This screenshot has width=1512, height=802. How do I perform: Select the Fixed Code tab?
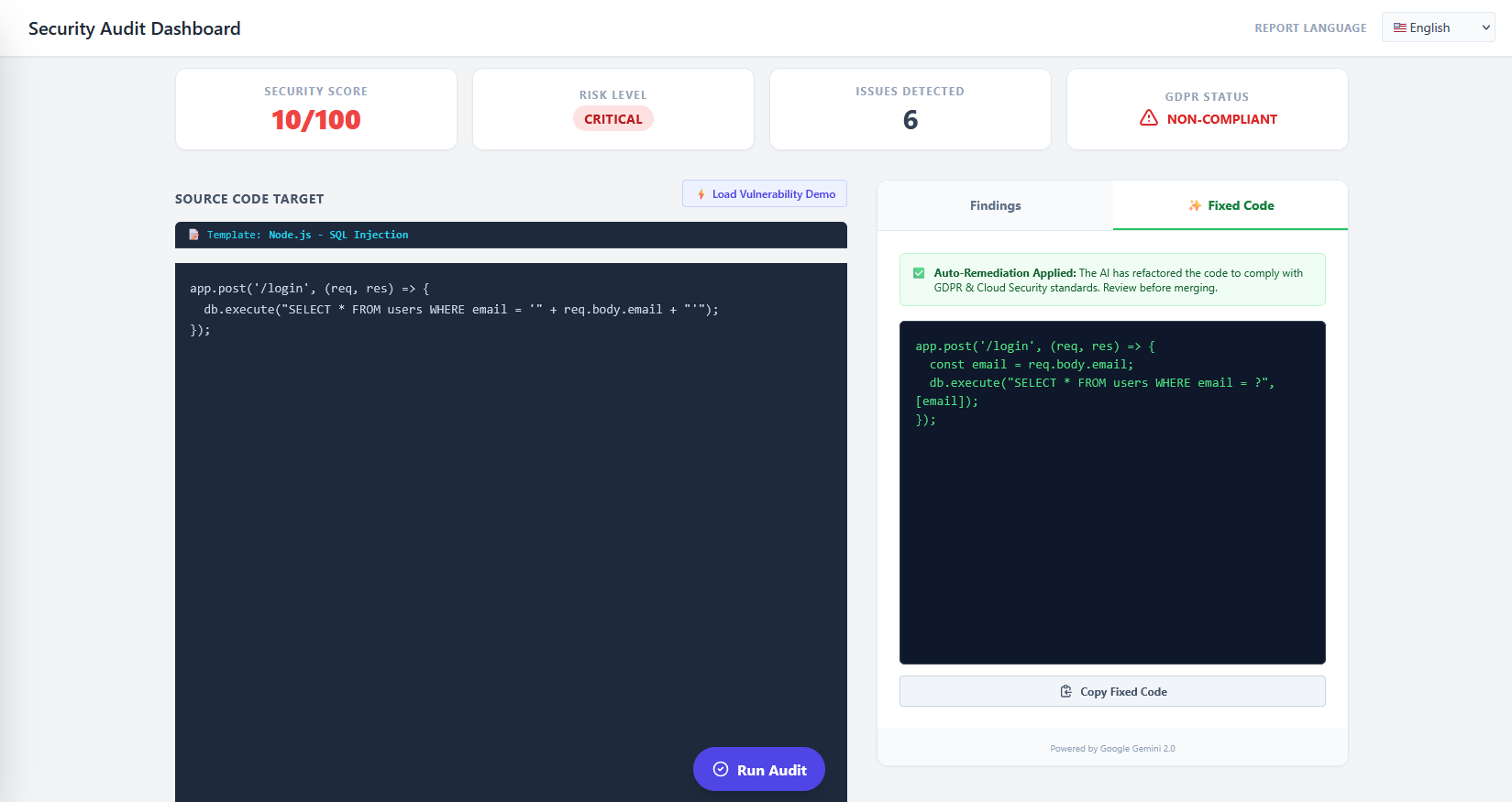click(1231, 205)
